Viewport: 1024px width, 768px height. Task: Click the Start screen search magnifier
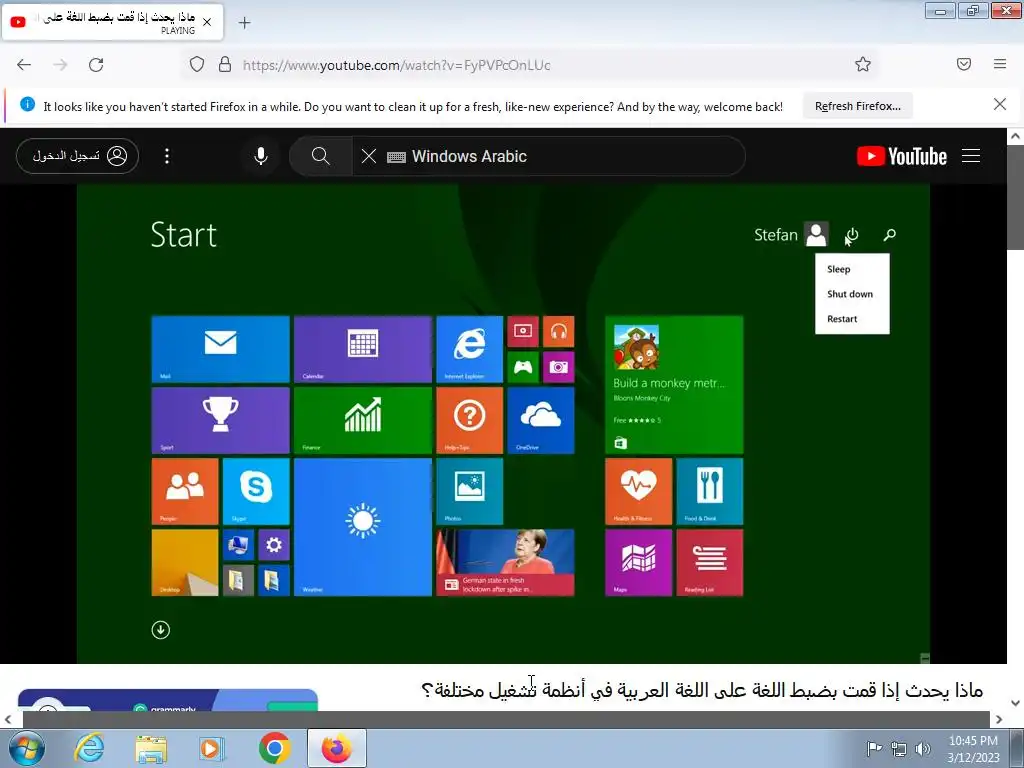point(889,235)
